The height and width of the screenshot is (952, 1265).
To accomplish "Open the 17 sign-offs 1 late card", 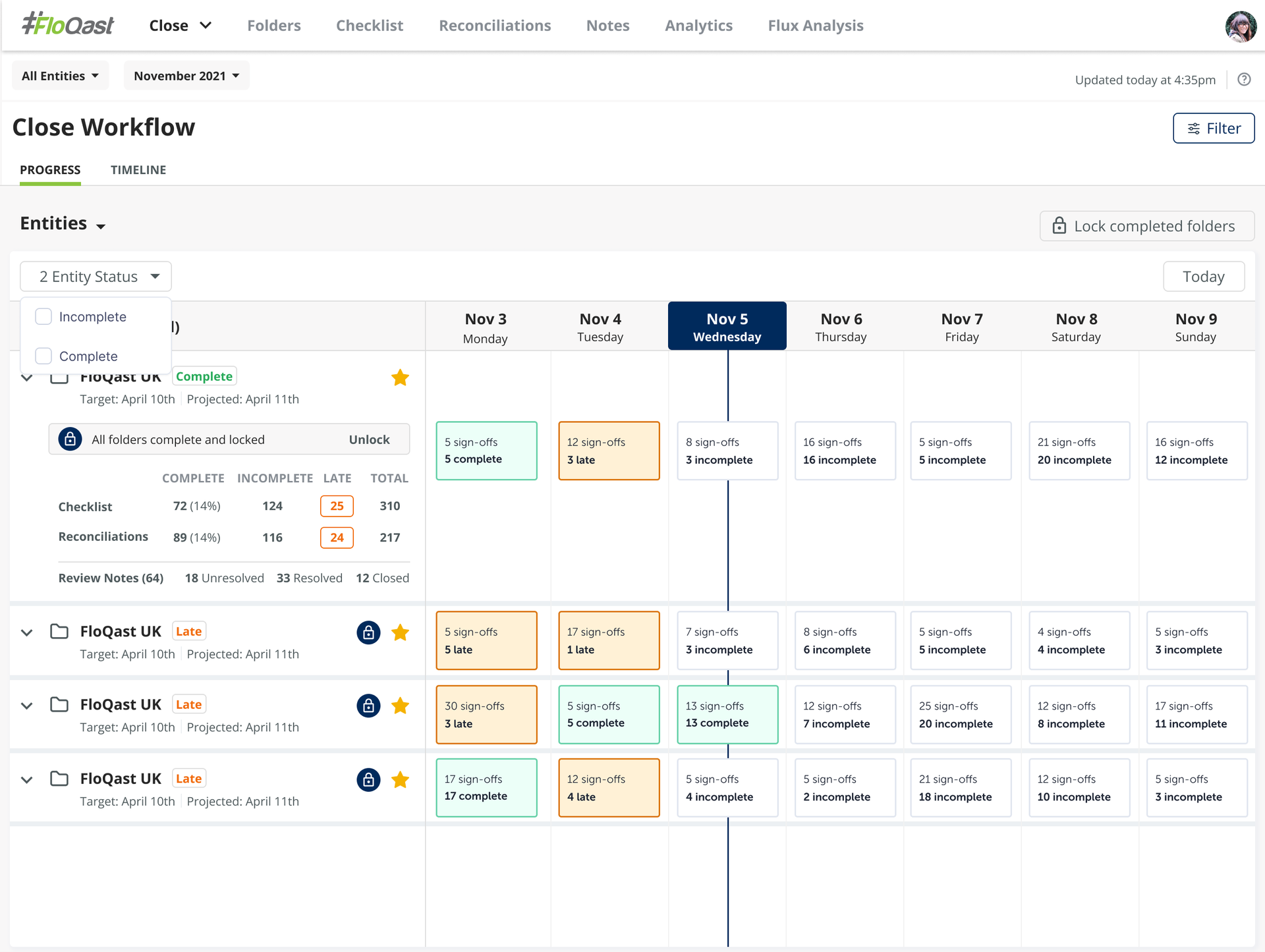I will tap(609, 640).
